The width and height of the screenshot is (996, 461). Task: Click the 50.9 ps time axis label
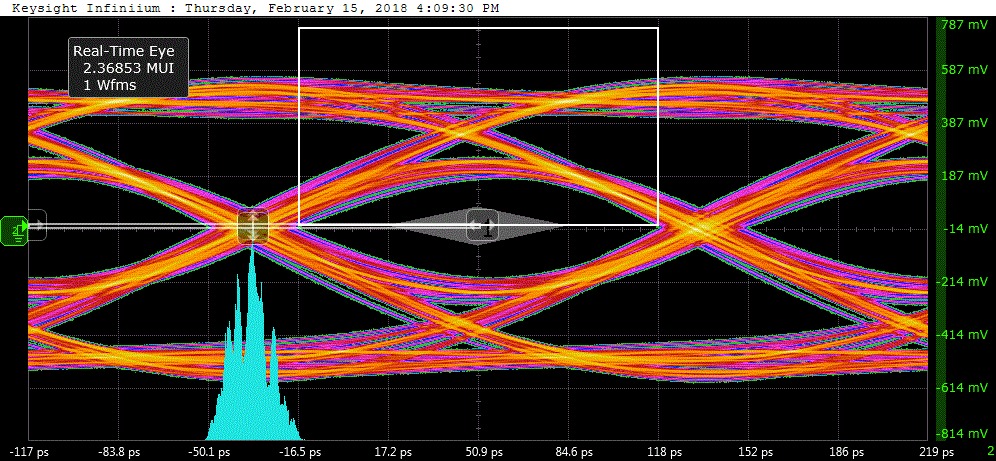(482, 452)
